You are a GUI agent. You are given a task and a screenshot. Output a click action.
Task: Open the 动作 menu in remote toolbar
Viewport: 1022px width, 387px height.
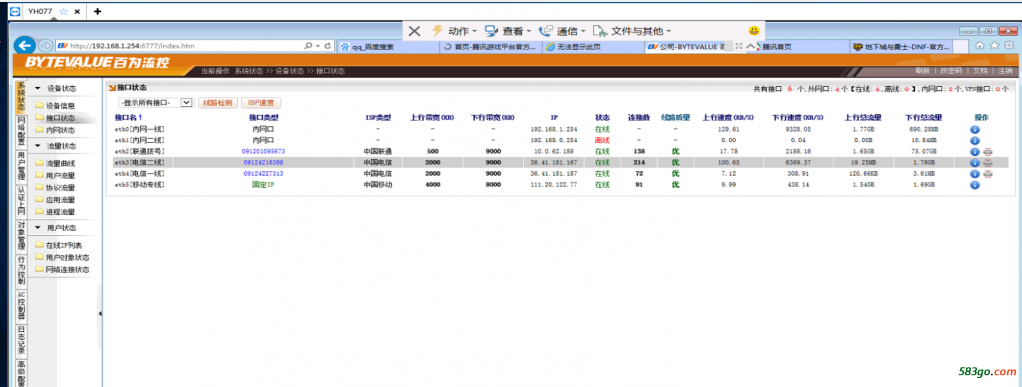click(454, 31)
